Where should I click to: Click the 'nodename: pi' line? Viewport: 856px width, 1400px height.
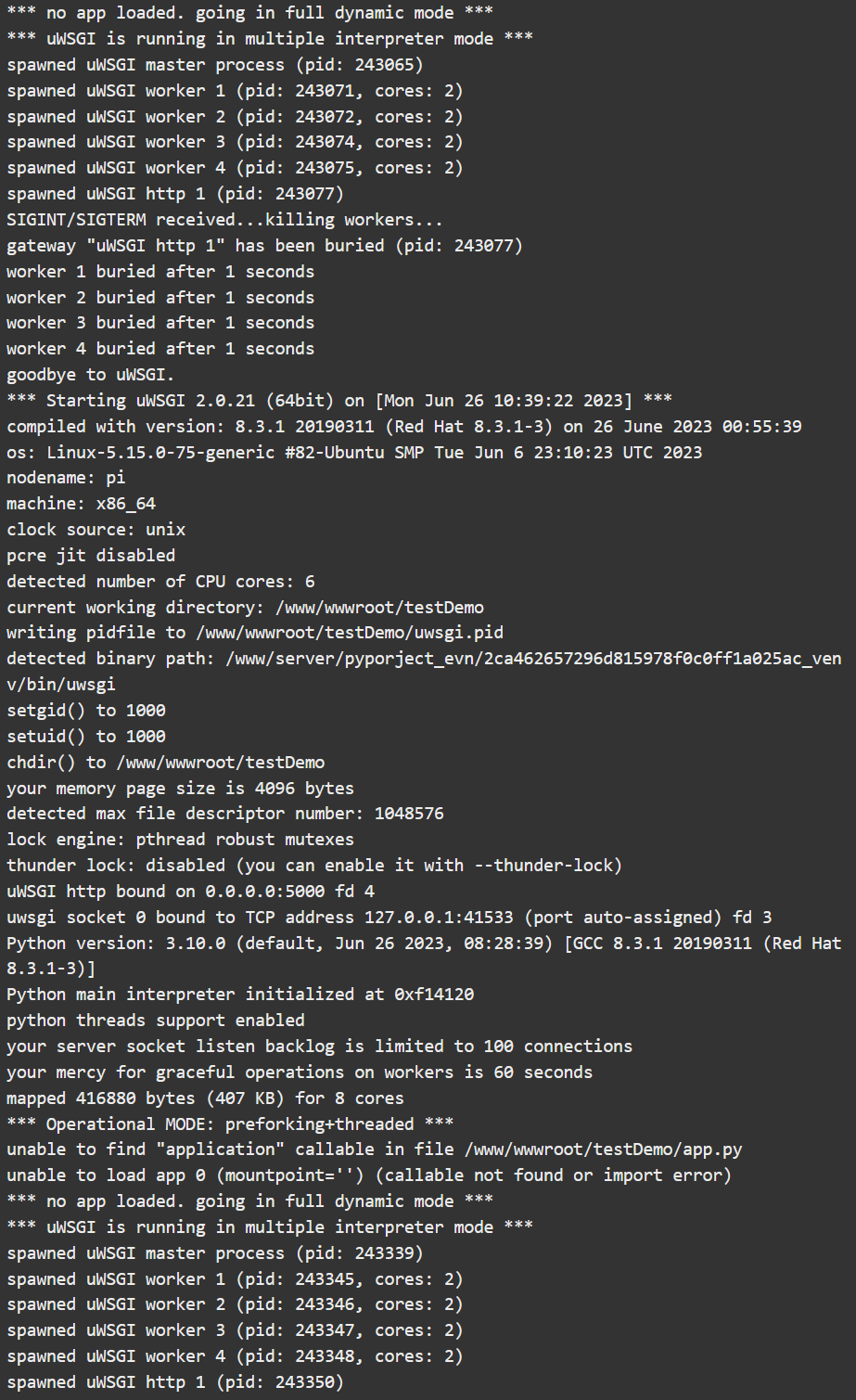tap(66, 478)
